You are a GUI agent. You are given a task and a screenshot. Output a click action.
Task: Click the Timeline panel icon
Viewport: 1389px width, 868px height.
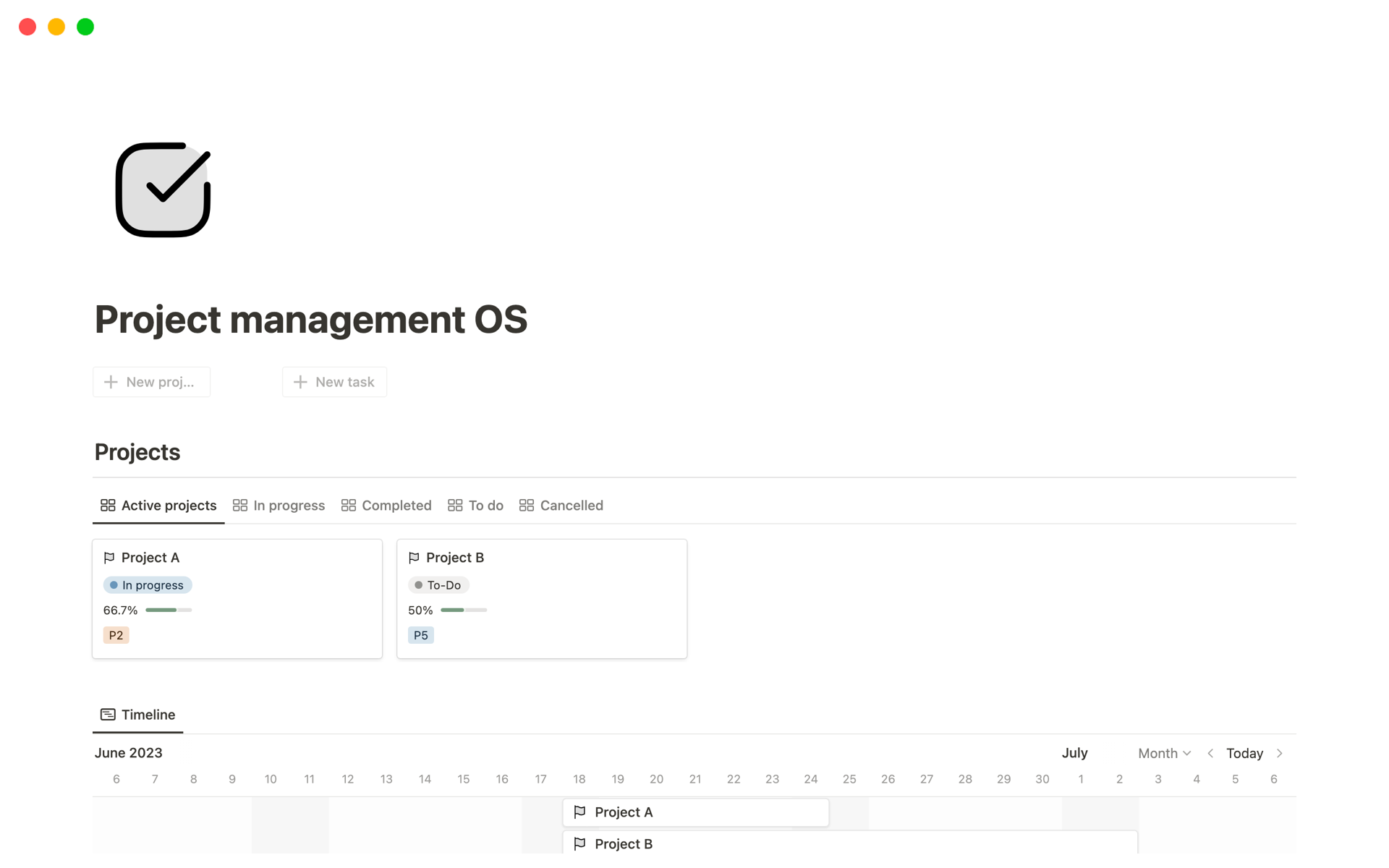[108, 714]
